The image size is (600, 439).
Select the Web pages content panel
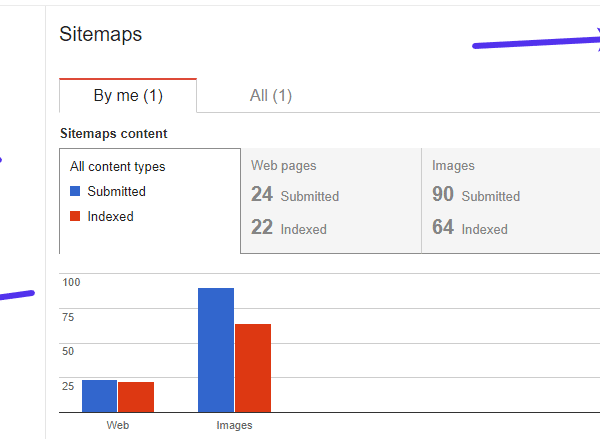click(330, 200)
